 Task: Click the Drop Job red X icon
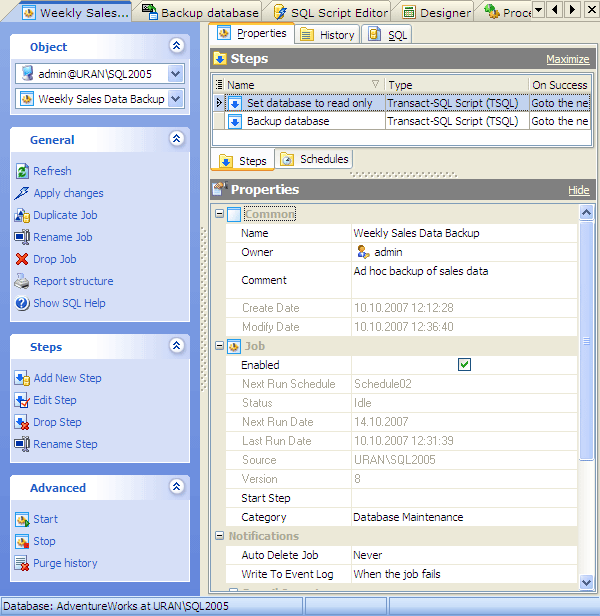(23, 259)
